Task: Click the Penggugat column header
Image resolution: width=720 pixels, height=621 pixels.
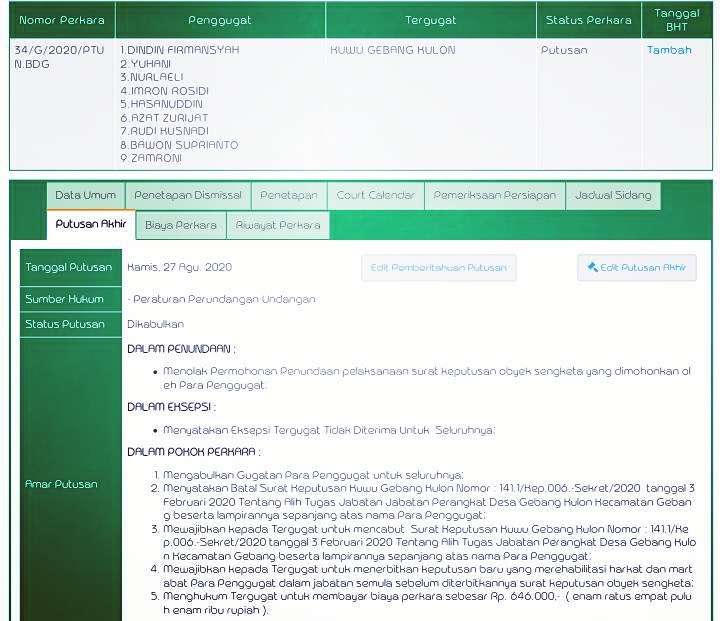Action: pos(220,20)
